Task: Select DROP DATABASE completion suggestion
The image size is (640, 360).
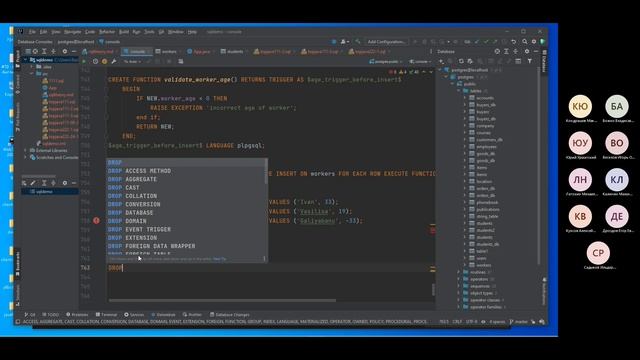Action: (x=186, y=213)
